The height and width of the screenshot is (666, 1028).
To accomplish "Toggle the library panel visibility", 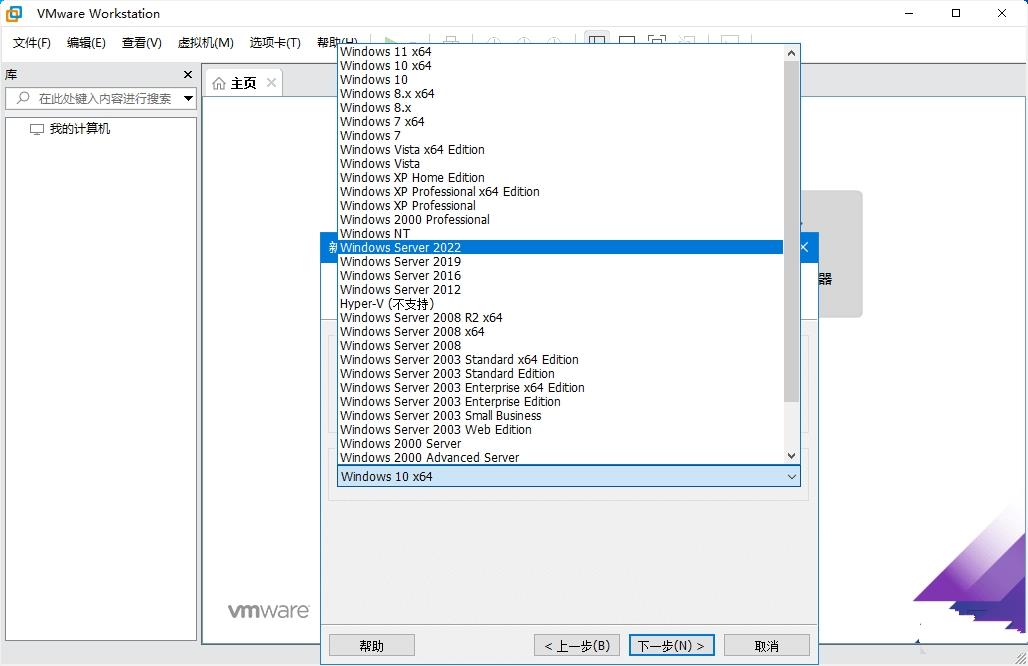I will click(596, 38).
